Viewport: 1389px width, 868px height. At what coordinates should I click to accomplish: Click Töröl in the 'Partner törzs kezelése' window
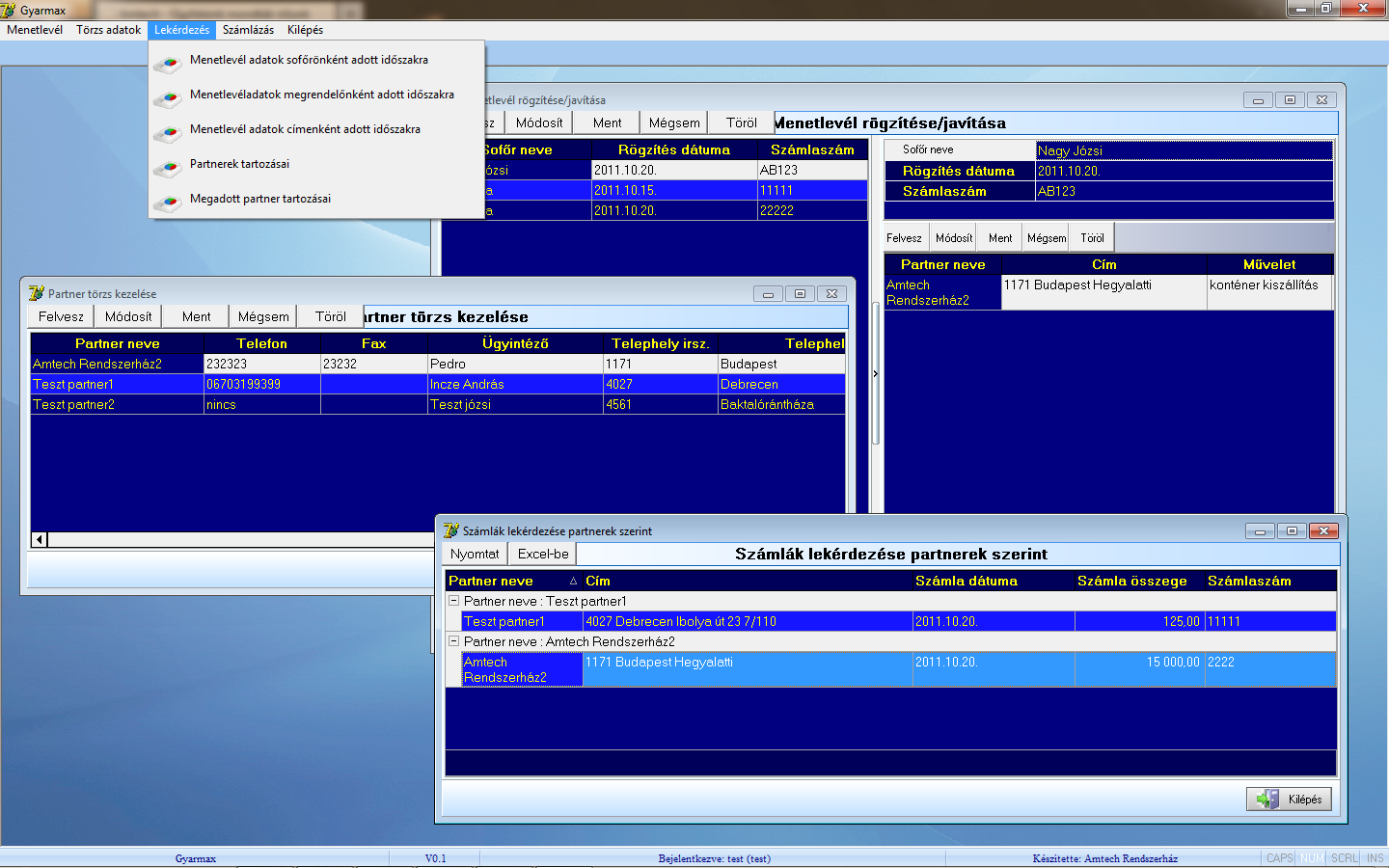331,316
